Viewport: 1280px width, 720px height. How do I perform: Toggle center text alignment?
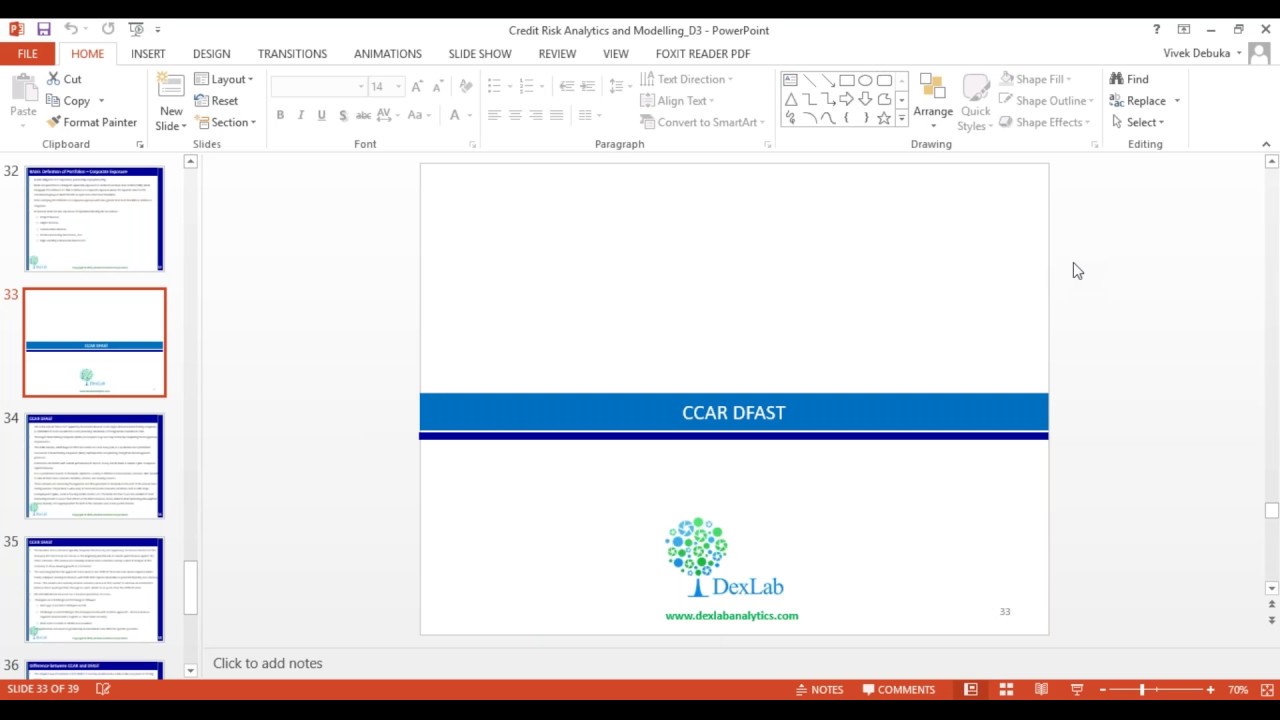(x=515, y=115)
